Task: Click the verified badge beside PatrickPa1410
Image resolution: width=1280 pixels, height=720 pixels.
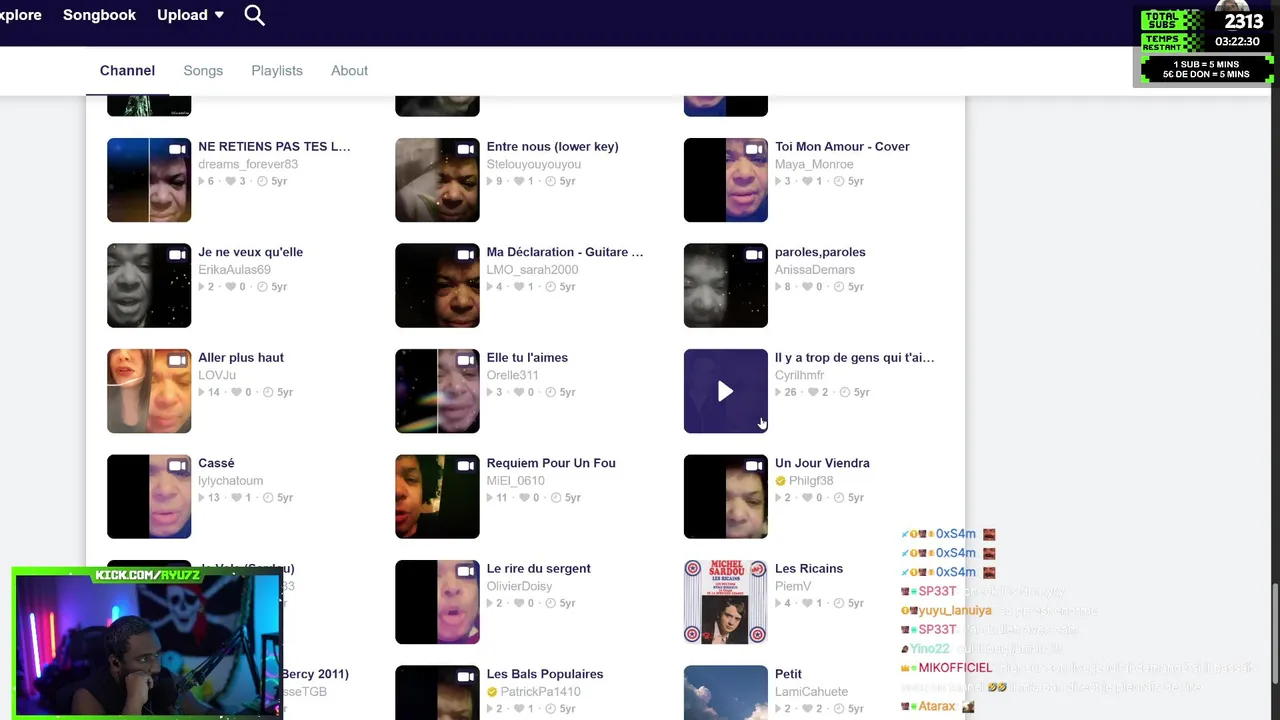Action: pos(492,692)
